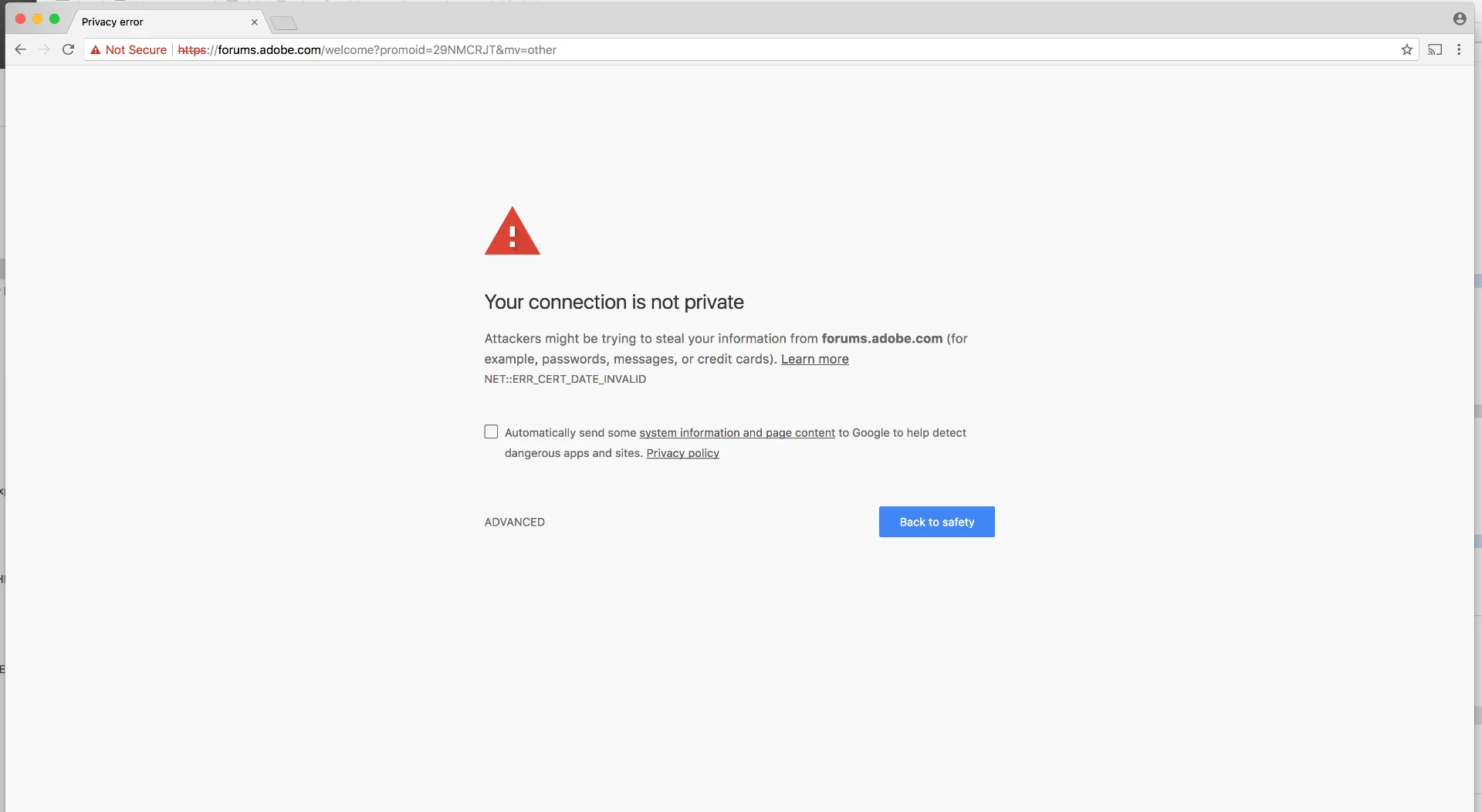The height and width of the screenshot is (812, 1482).
Task: Enable automatic sending of system information checkbox
Action: (491, 431)
